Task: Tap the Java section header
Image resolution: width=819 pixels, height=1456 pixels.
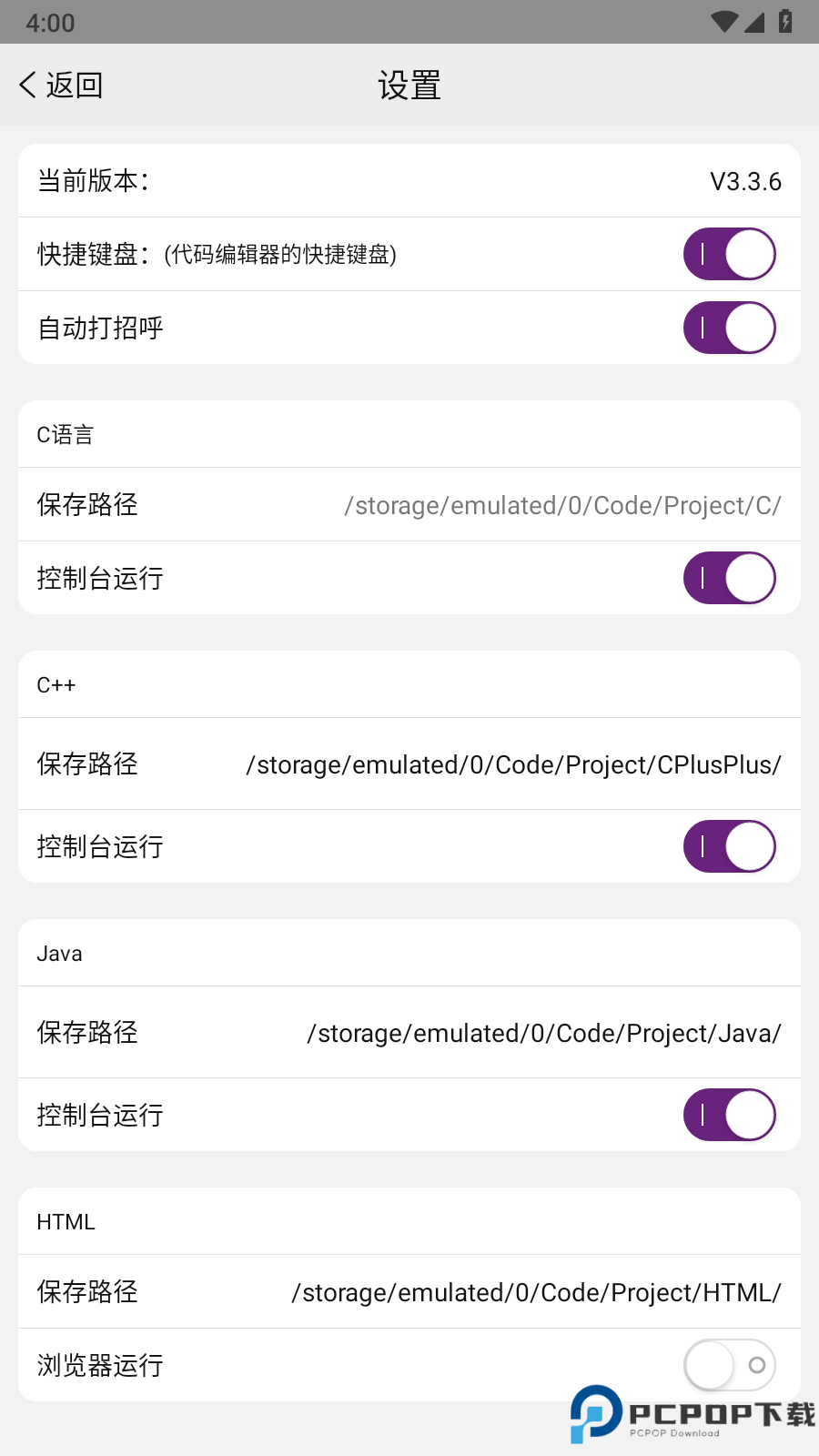Action: (60, 954)
